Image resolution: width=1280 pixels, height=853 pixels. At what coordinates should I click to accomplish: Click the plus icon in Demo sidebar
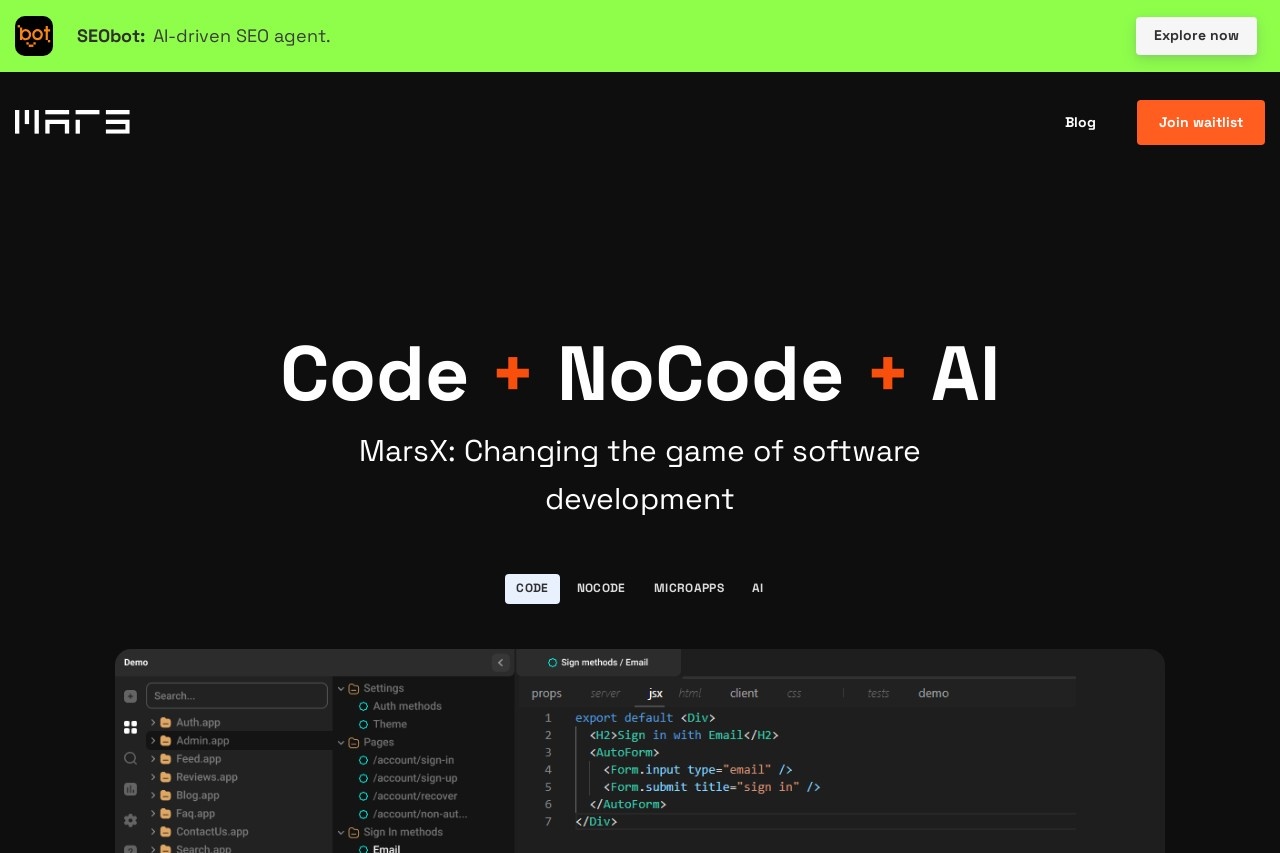point(130,696)
